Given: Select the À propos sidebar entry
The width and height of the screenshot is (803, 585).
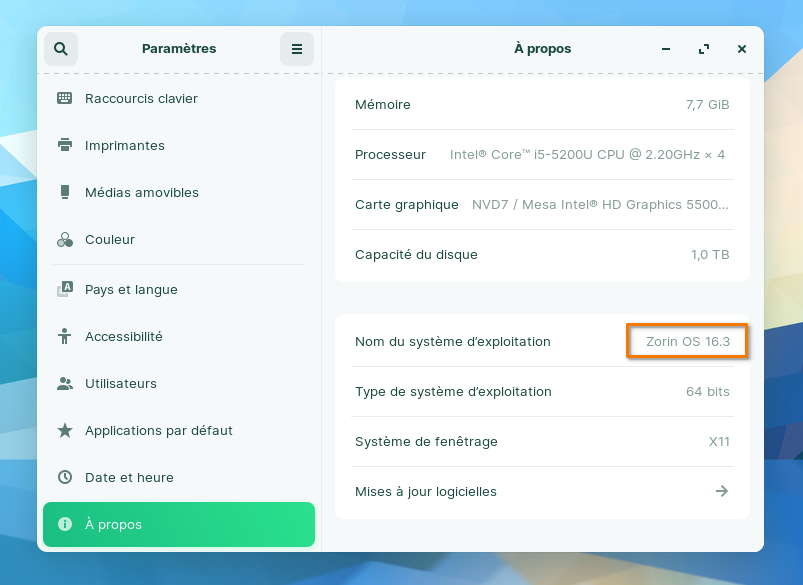Looking at the screenshot, I should (x=179, y=525).
